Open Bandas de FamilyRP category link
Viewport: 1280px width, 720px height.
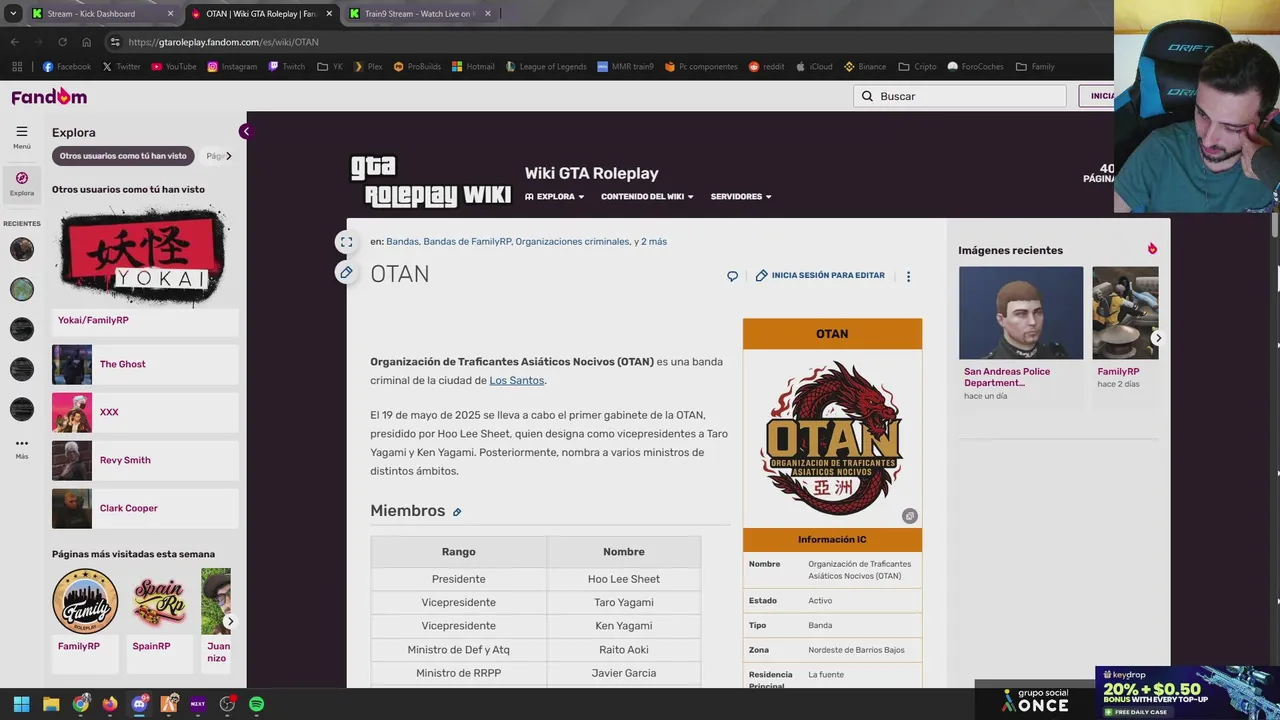(x=466, y=241)
